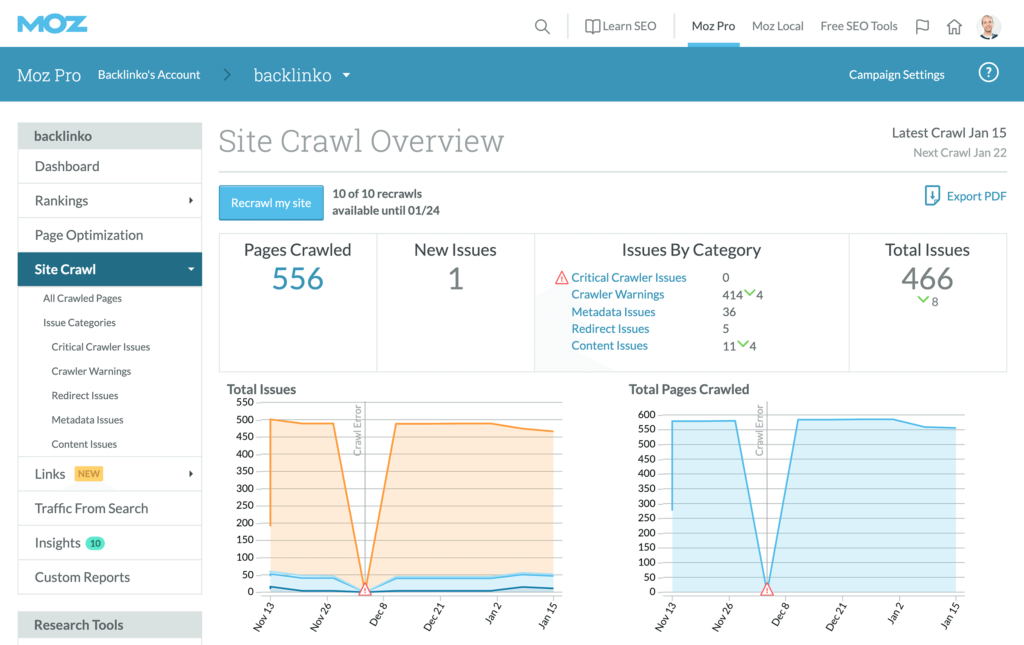Select Critical Crawler Issues sidebar item
Screen dimensions: 1024x645
(x=101, y=347)
